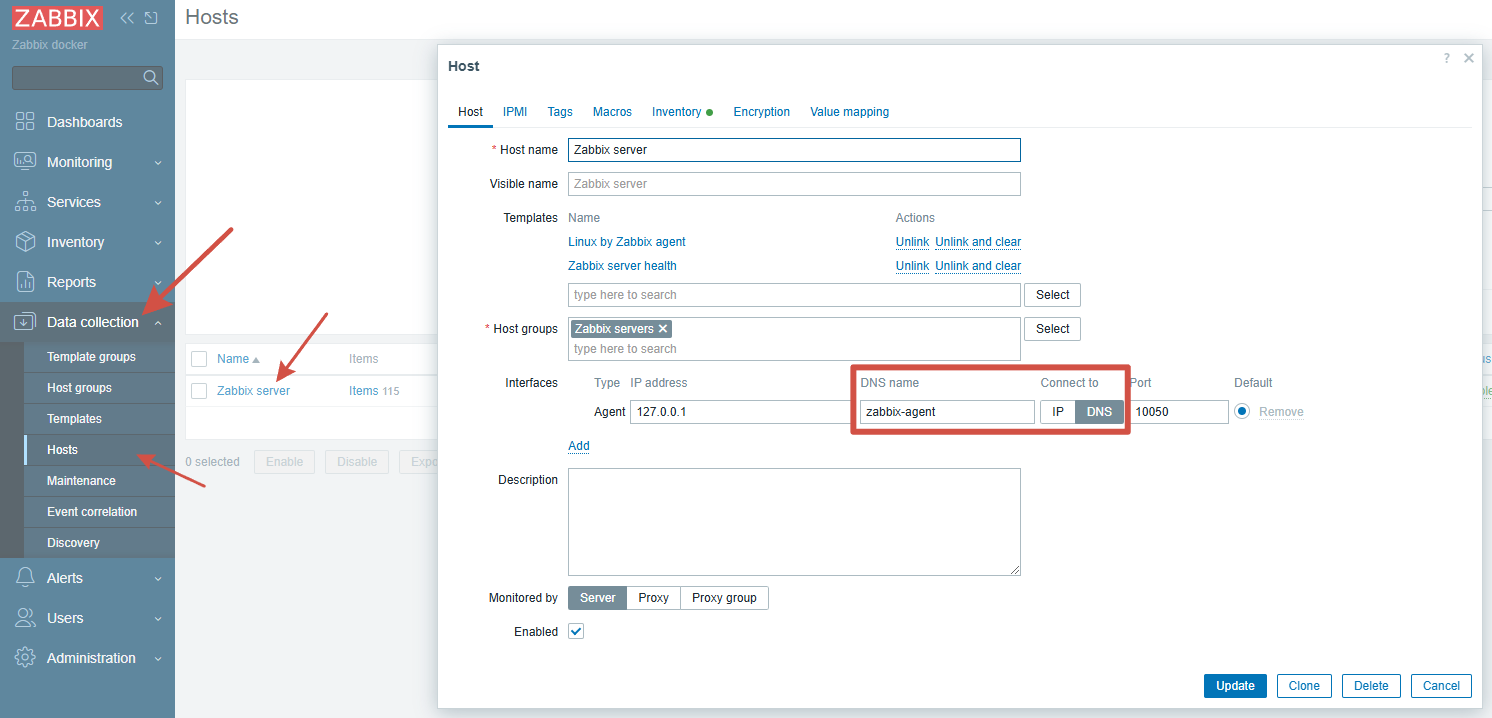Image resolution: width=1492 pixels, height=718 pixels.
Task: Expand the Services menu
Action: click(x=157, y=202)
